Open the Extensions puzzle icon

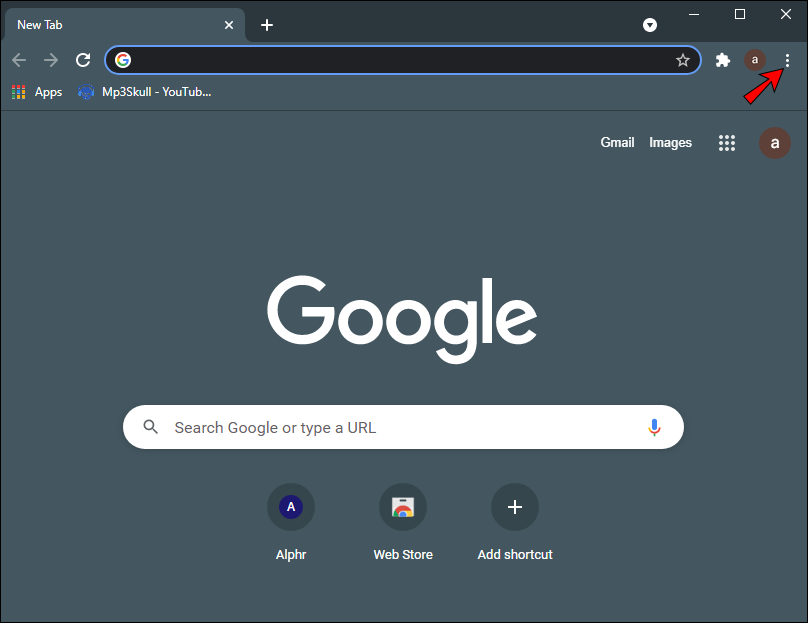(x=723, y=60)
